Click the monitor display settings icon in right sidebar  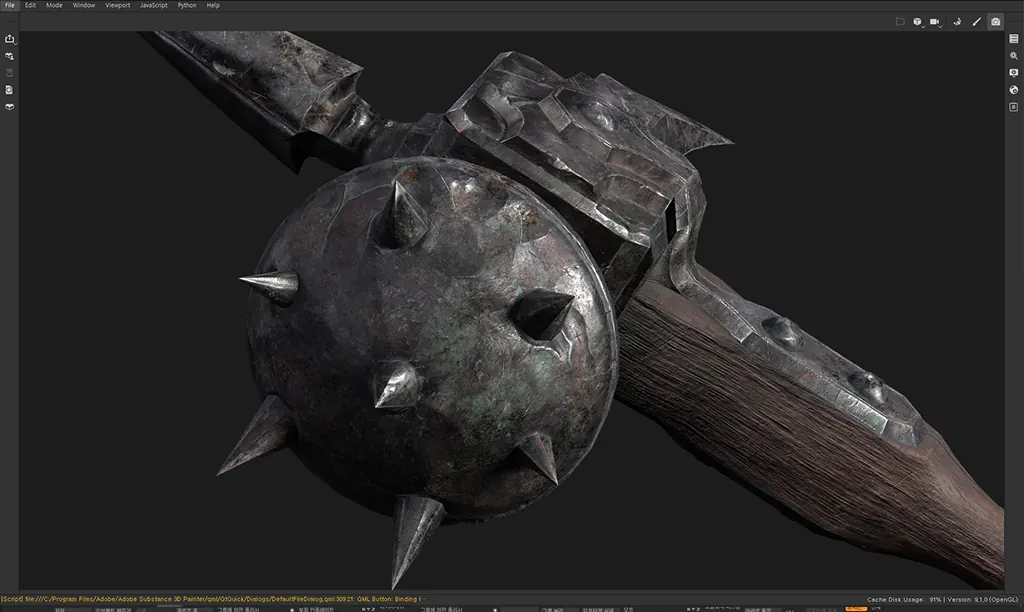1014,73
